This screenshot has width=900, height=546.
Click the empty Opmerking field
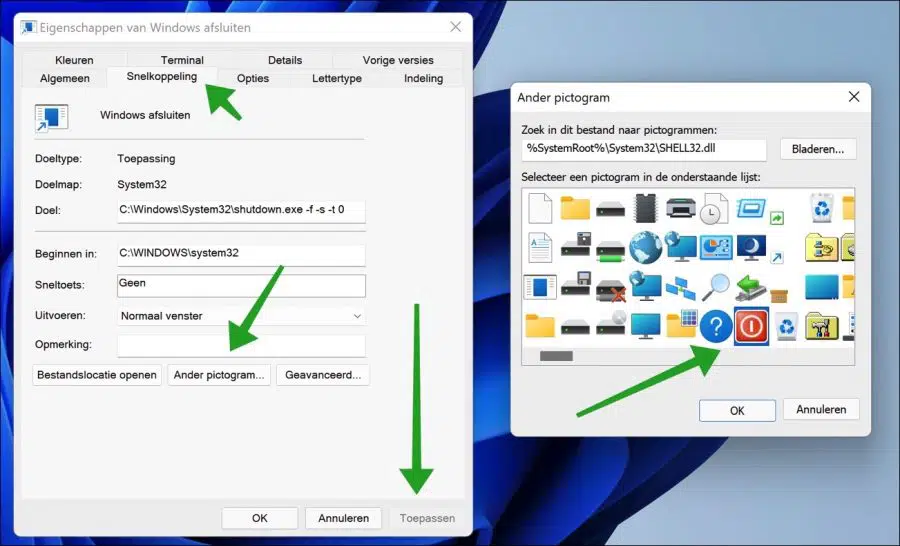coord(241,346)
